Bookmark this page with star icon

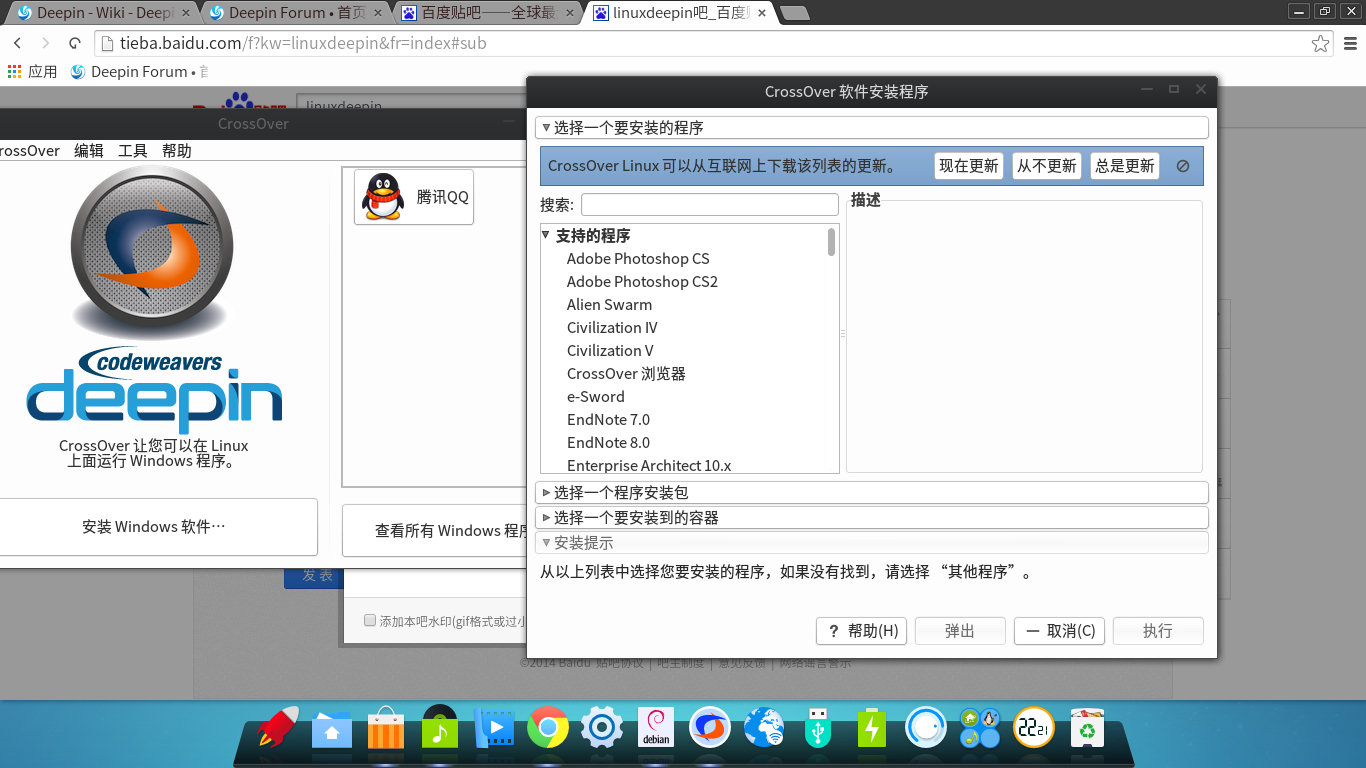click(x=1321, y=43)
